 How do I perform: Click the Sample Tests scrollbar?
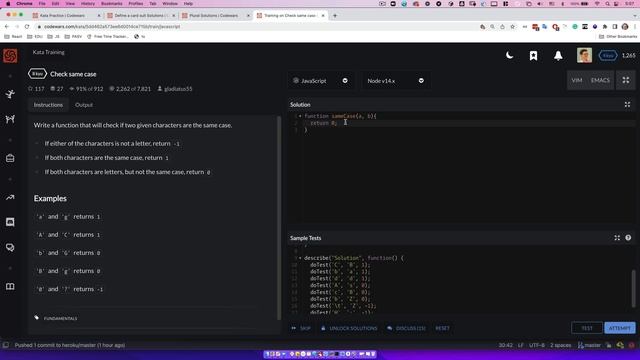click(x=633, y=288)
